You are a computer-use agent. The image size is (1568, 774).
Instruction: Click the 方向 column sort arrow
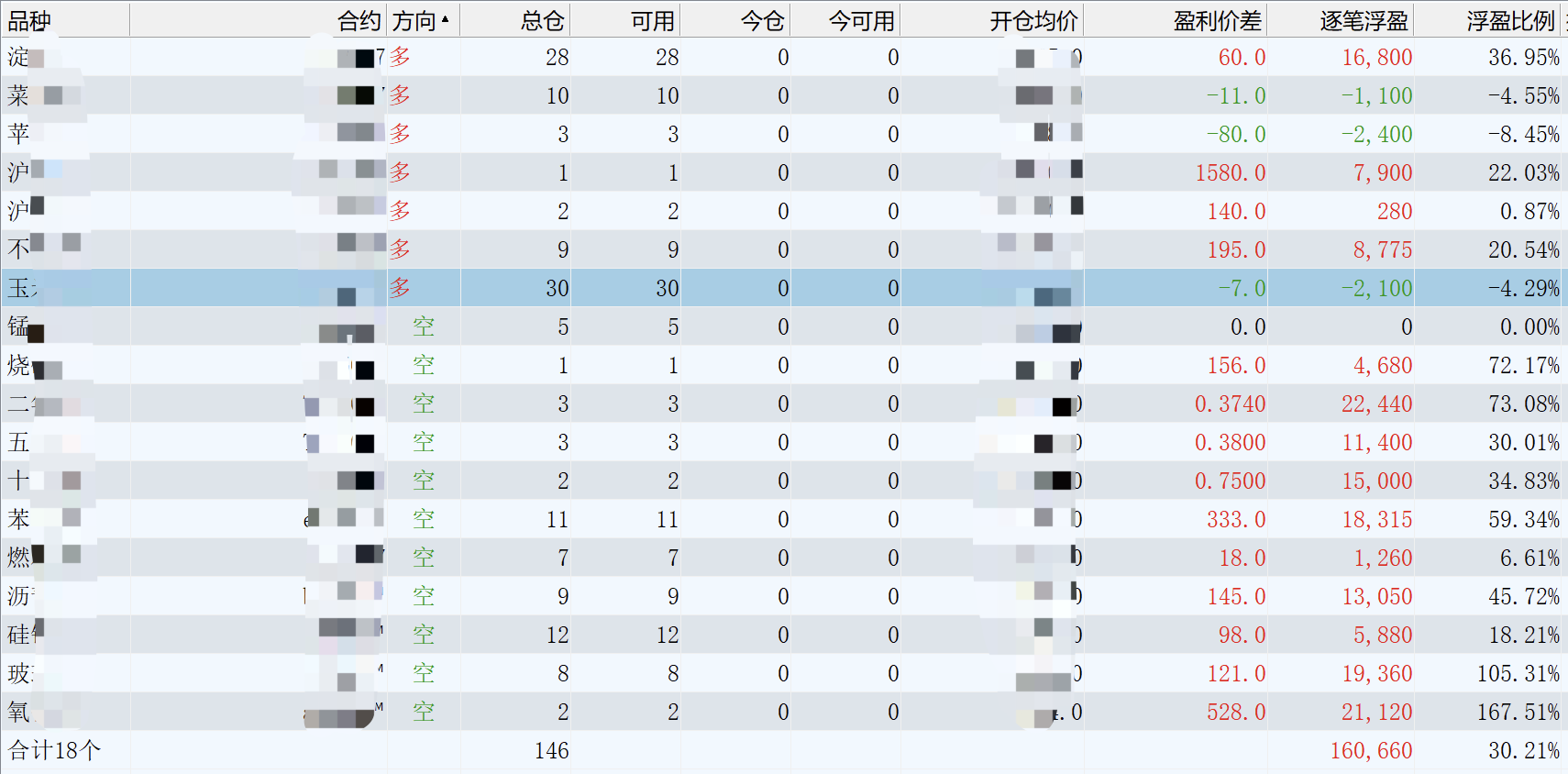445,19
